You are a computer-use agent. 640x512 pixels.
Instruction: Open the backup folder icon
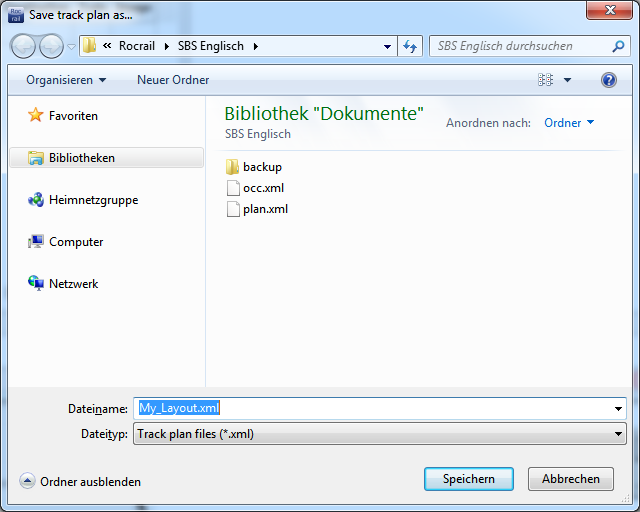tap(233, 167)
